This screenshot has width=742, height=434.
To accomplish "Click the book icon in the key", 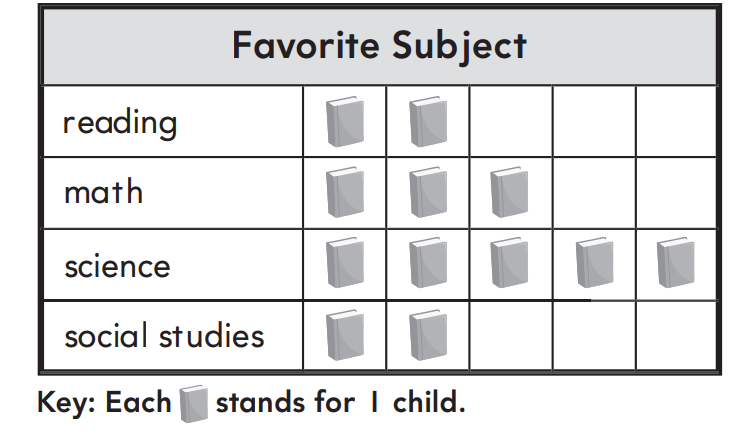I will click(194, 404).
